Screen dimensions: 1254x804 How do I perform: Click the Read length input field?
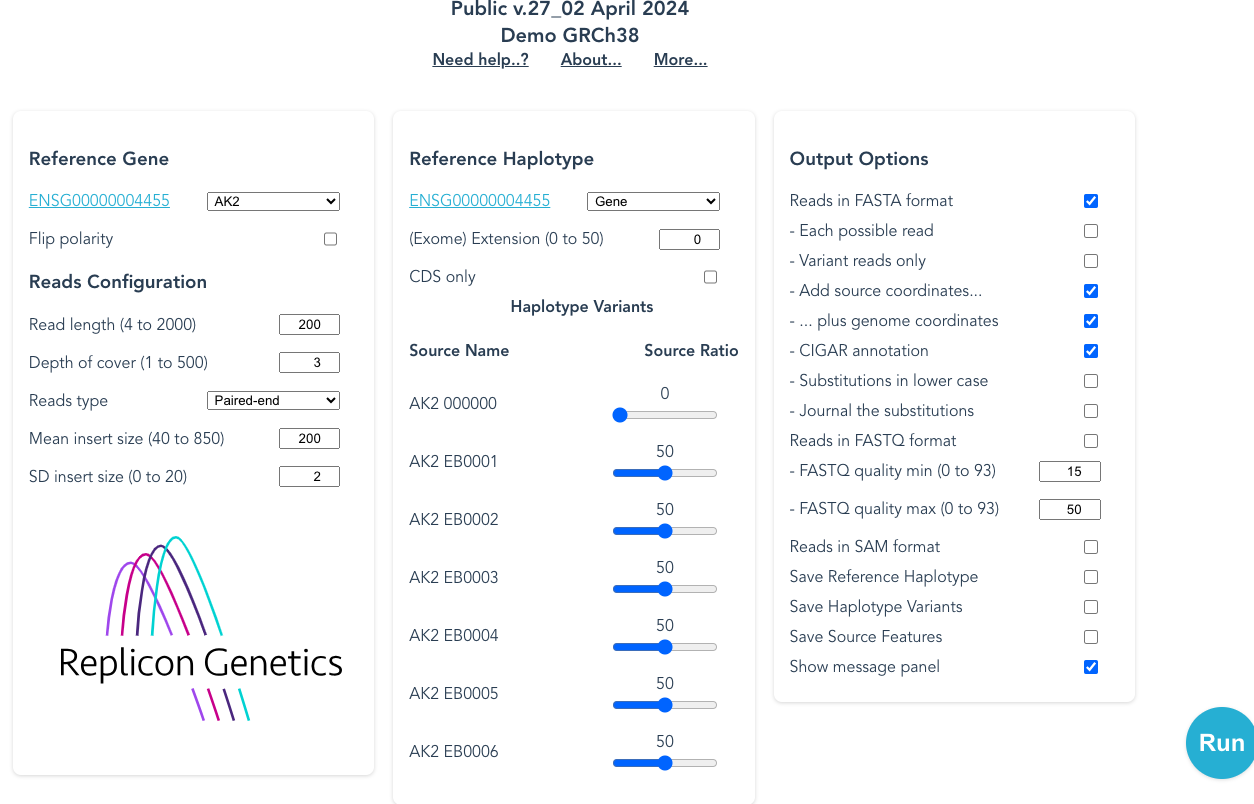tap(309, 324)
